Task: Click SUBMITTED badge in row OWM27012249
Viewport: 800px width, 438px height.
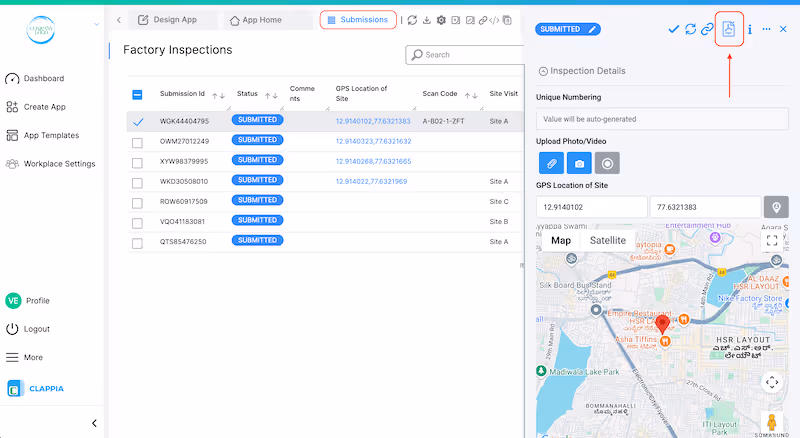Action: (257, 140)
